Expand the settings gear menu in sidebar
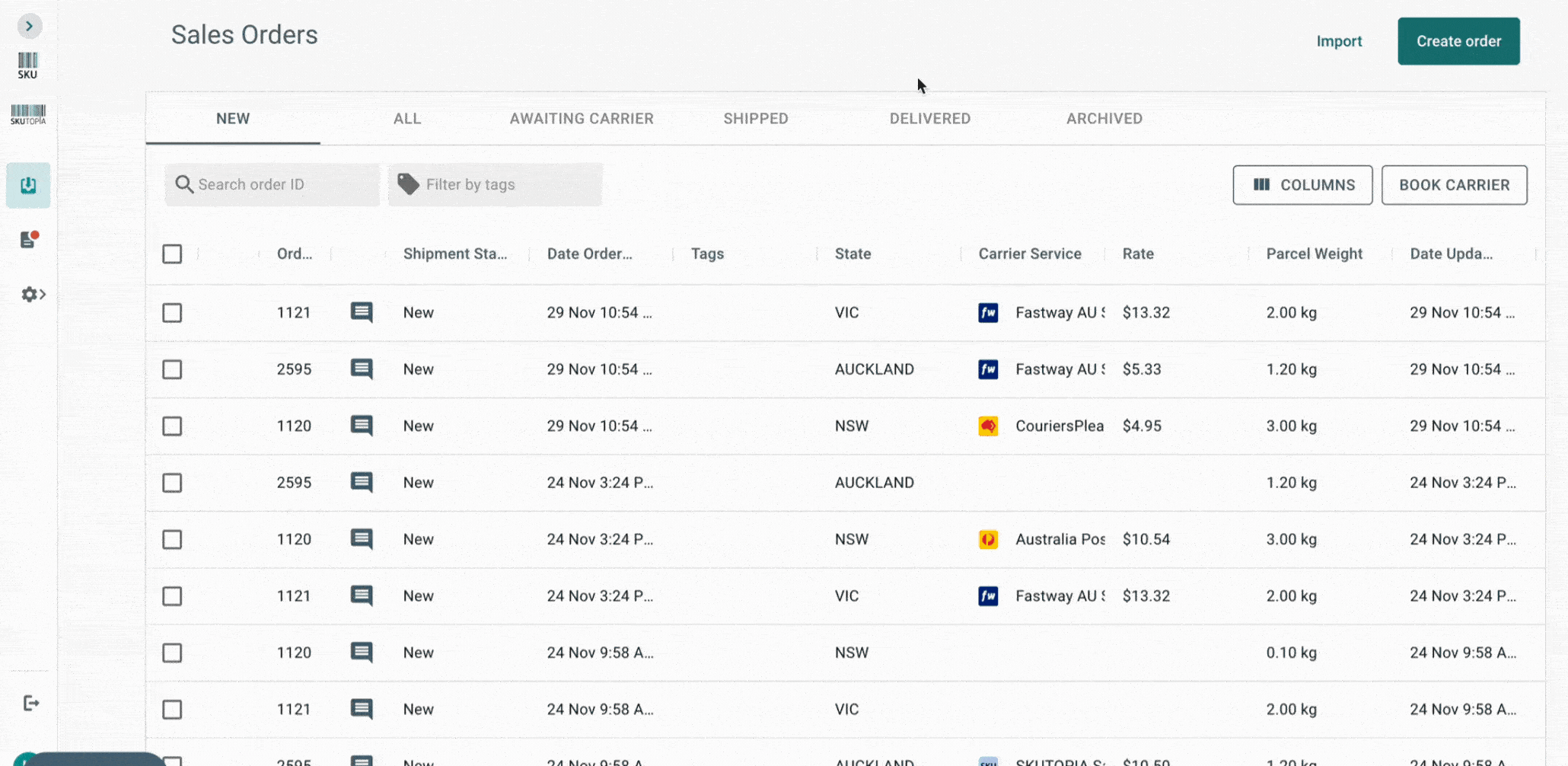This screenshot has height=766, width=1568. click(33, 294)
